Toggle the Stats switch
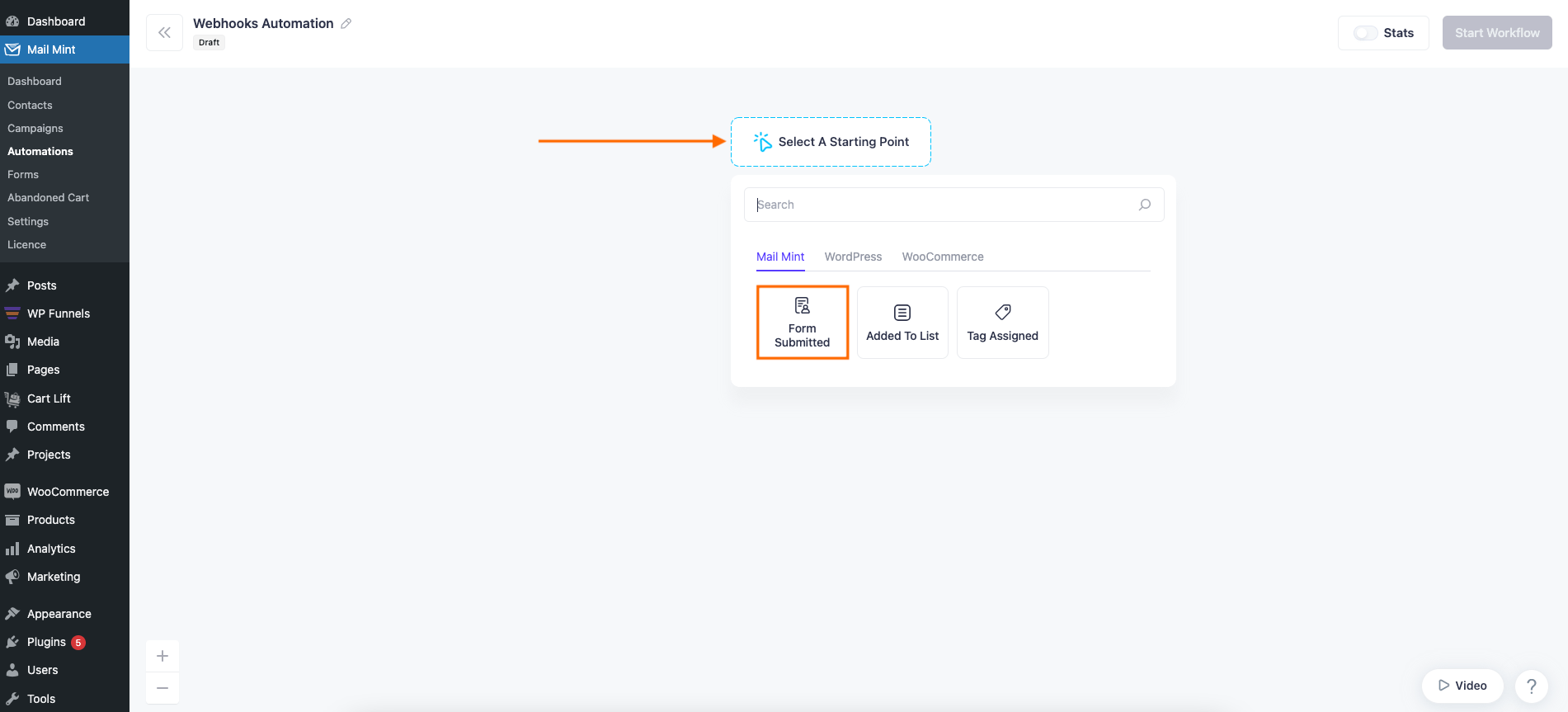This screenshot has height=712, width=1568. tap(1366, 33)
